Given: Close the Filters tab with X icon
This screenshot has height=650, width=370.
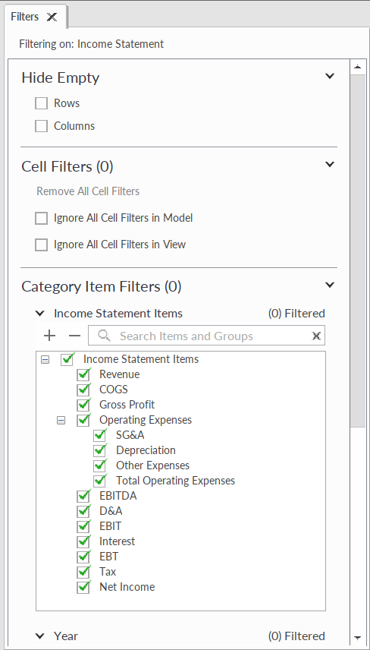Looking at the screenshot, I should pos(52,17).
